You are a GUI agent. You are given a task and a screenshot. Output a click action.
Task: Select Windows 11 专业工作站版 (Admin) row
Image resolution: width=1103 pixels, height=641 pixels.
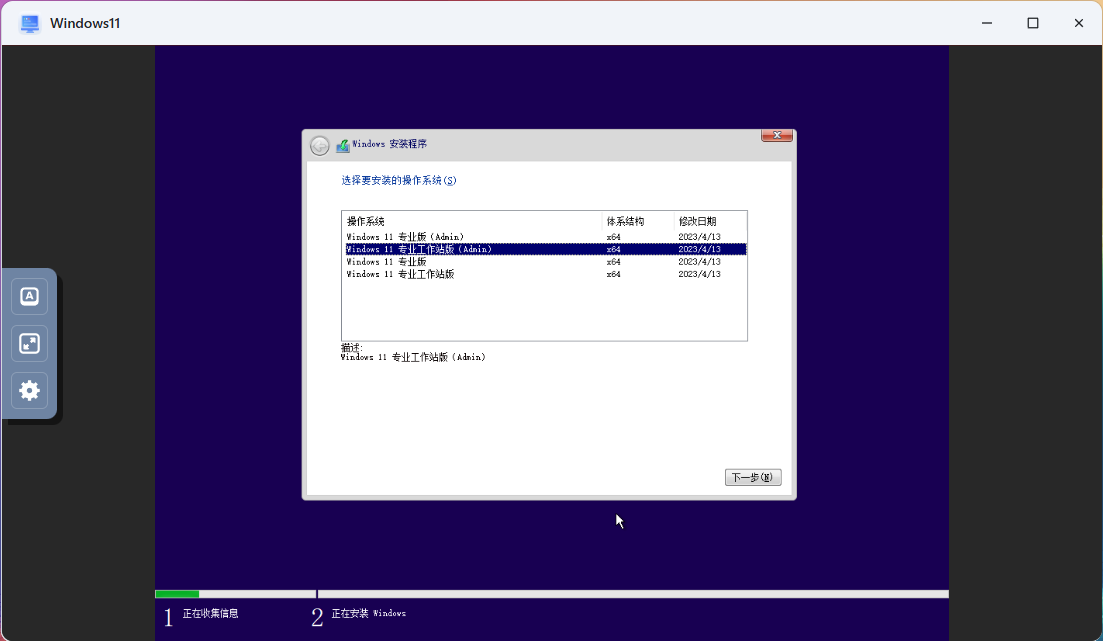[546, 249]
